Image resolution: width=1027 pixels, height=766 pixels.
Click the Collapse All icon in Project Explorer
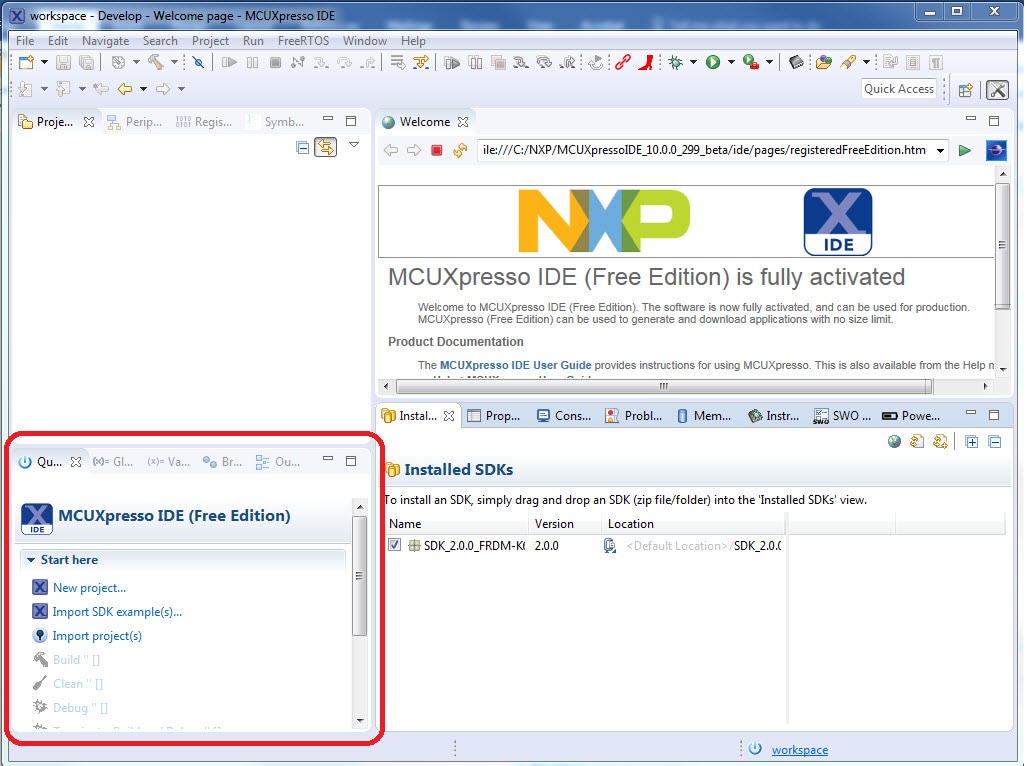(303, 147)
